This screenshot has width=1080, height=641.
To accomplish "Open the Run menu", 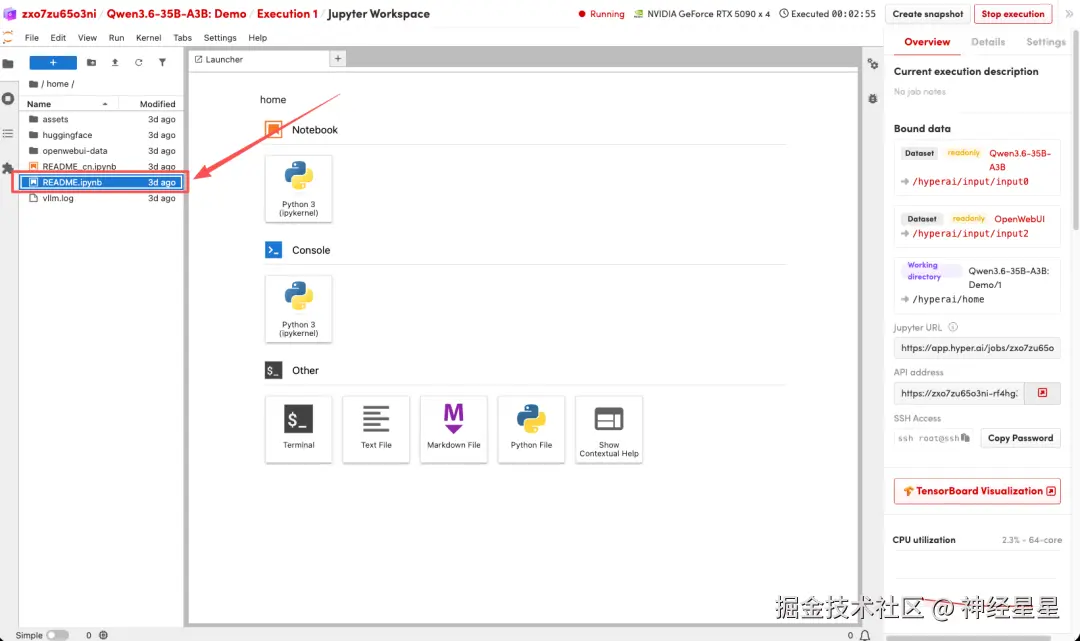I will click(x=116, y=38).
